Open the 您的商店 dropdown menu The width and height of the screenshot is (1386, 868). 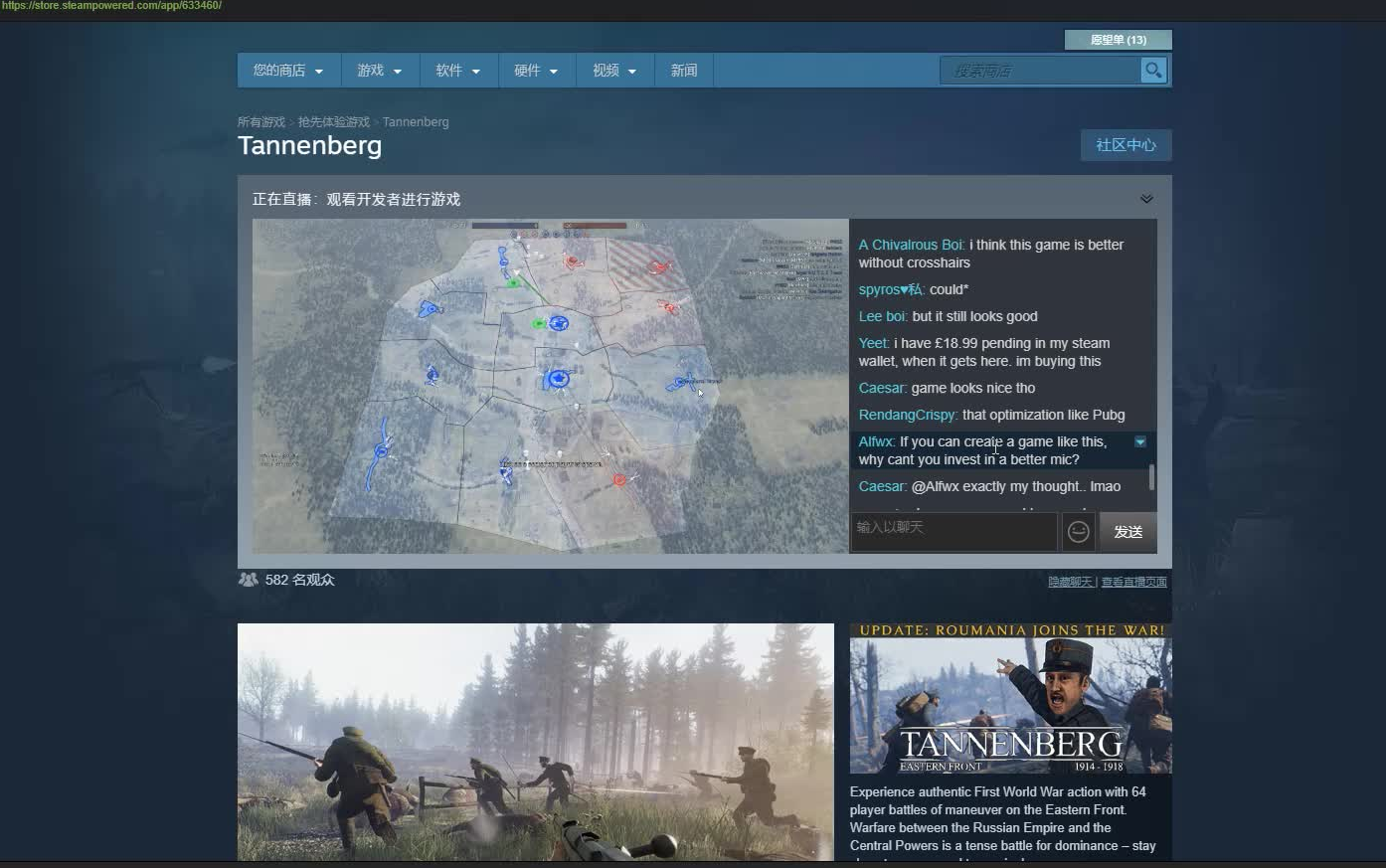[x=288, y=71]
